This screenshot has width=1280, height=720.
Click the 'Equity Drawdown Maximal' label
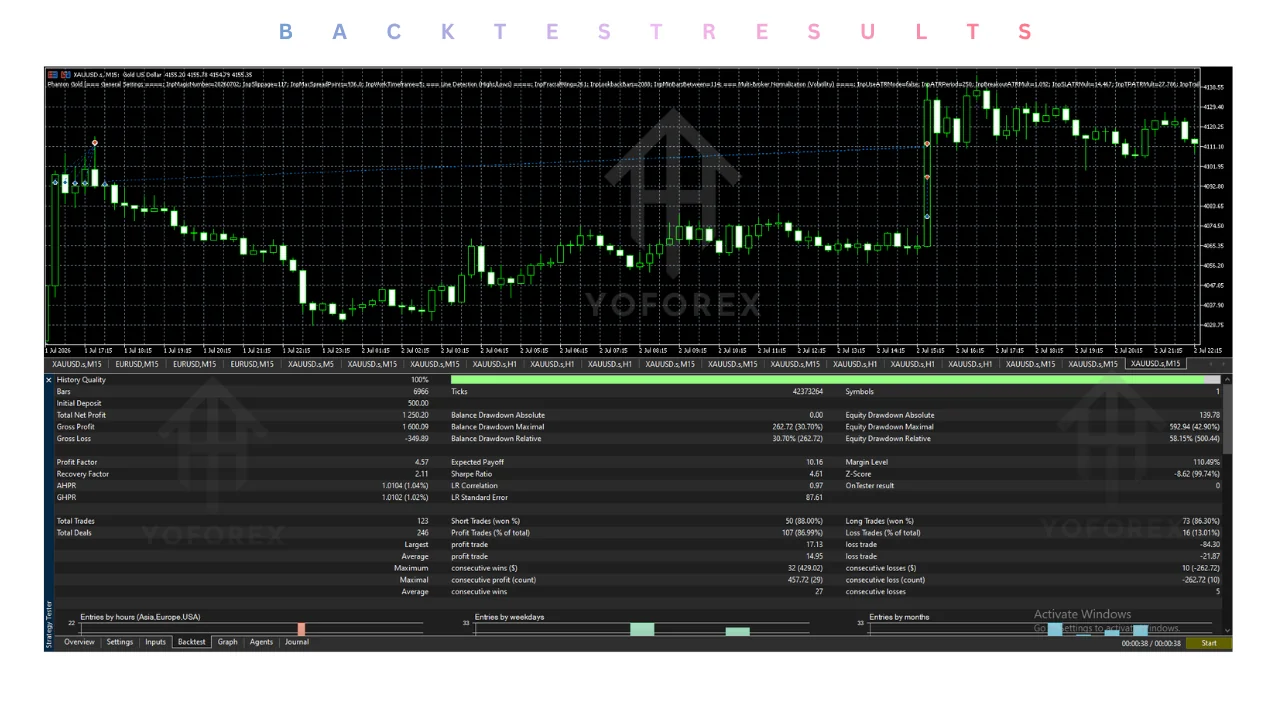click(888, 427)
